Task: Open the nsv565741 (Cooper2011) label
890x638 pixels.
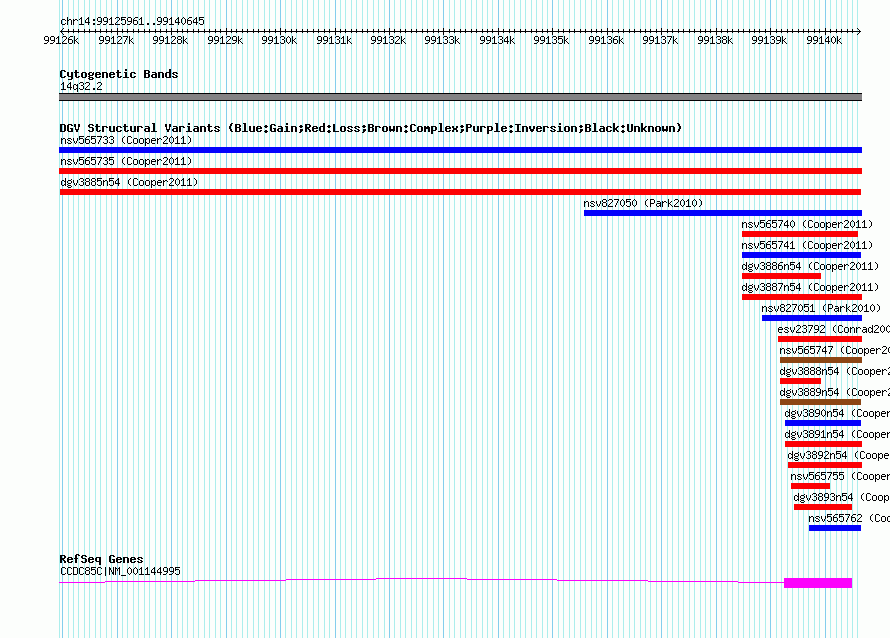Action: [807, 245]
